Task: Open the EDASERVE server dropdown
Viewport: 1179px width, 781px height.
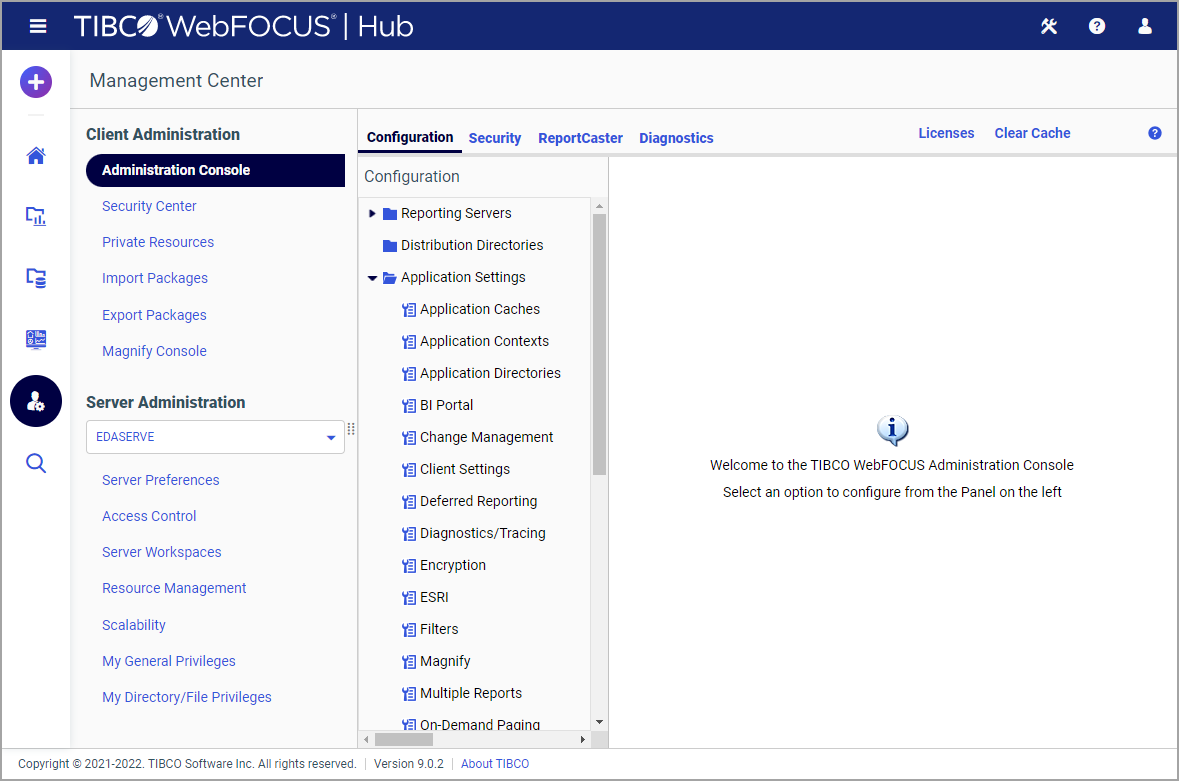Action: point(215,437)
